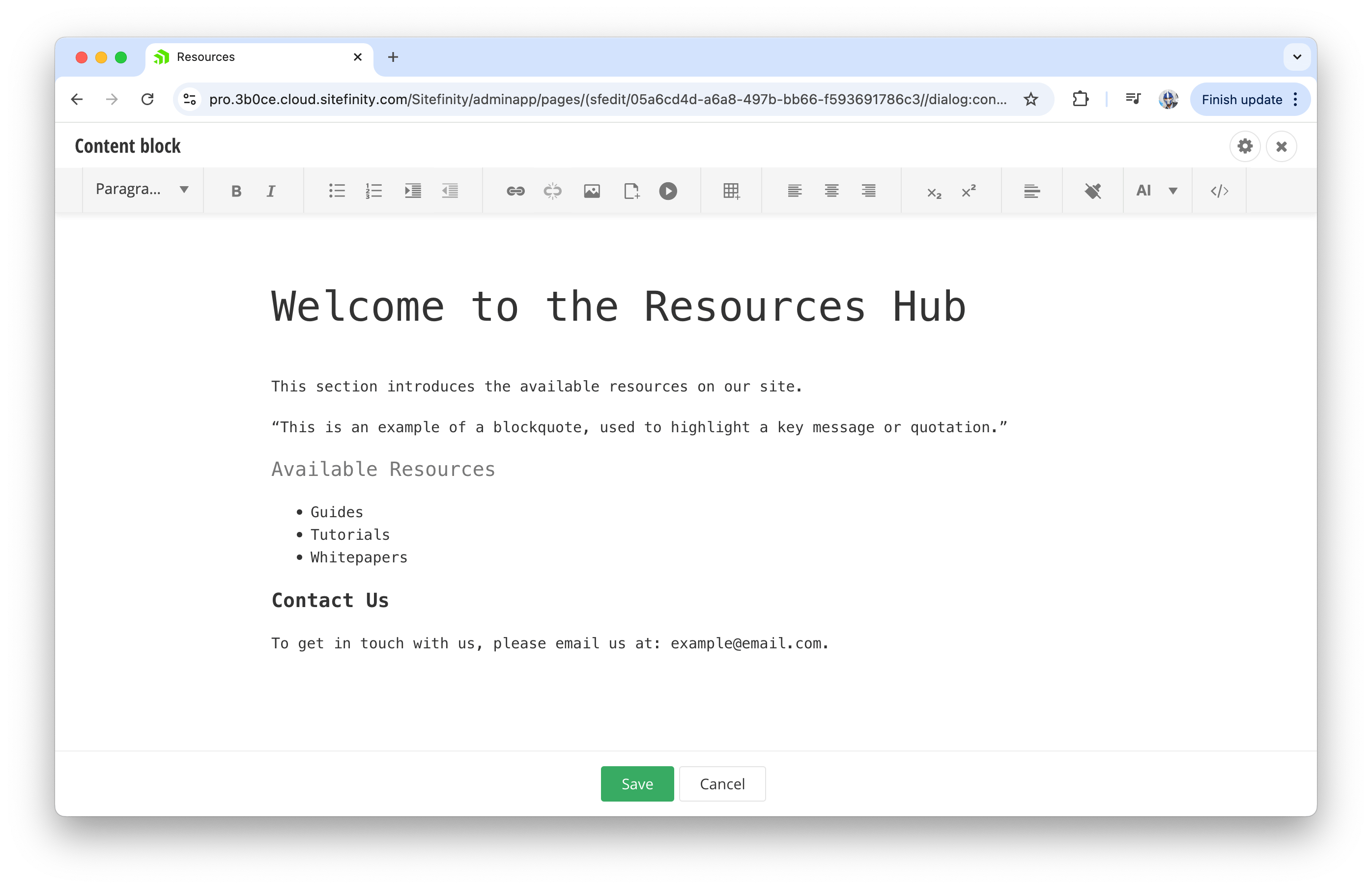Insert an image using image icon
The width and height of the screenshot is (1372, 889).
coord(592,190)
